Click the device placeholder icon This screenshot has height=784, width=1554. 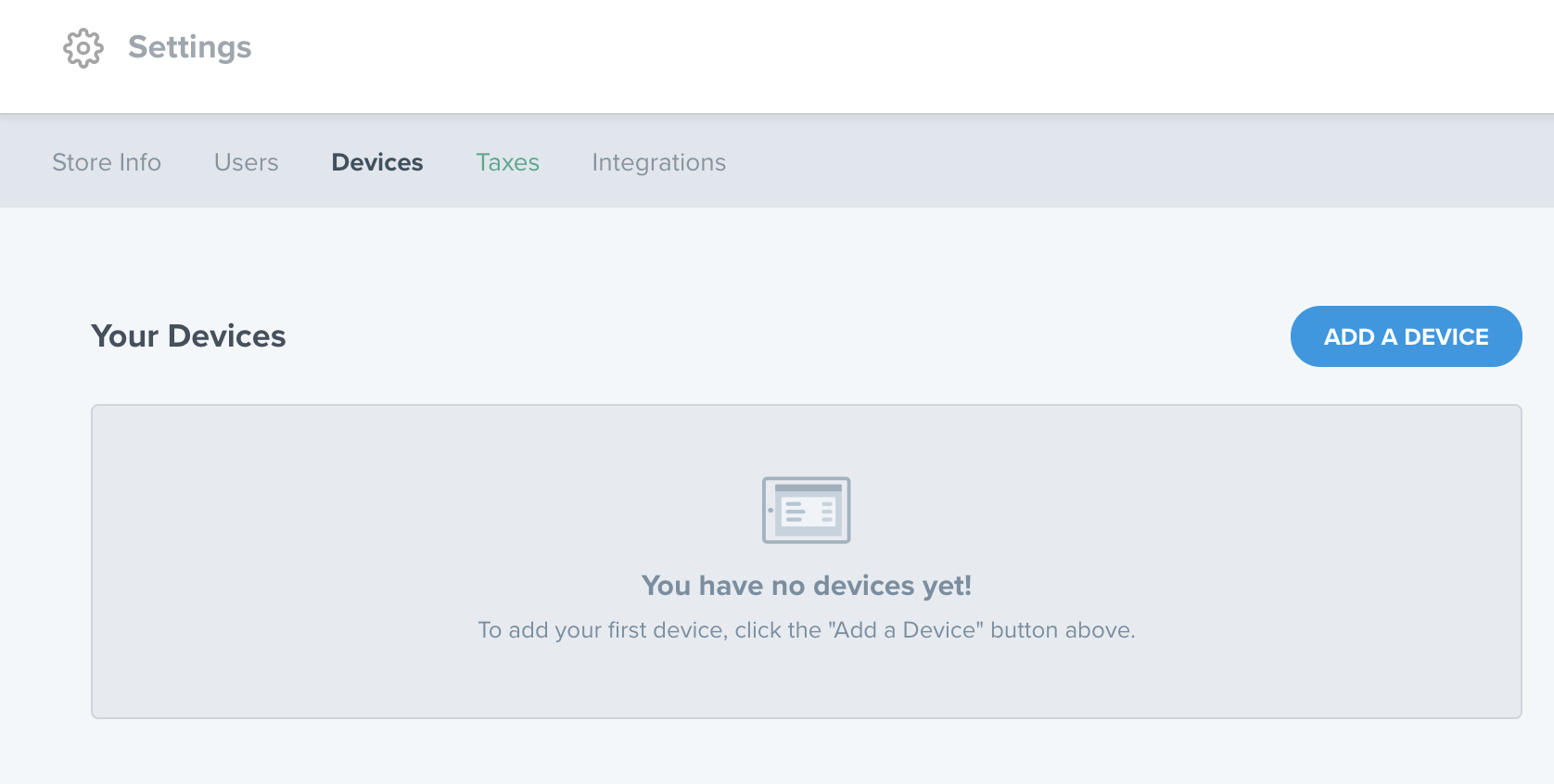(x=806, y=510)
